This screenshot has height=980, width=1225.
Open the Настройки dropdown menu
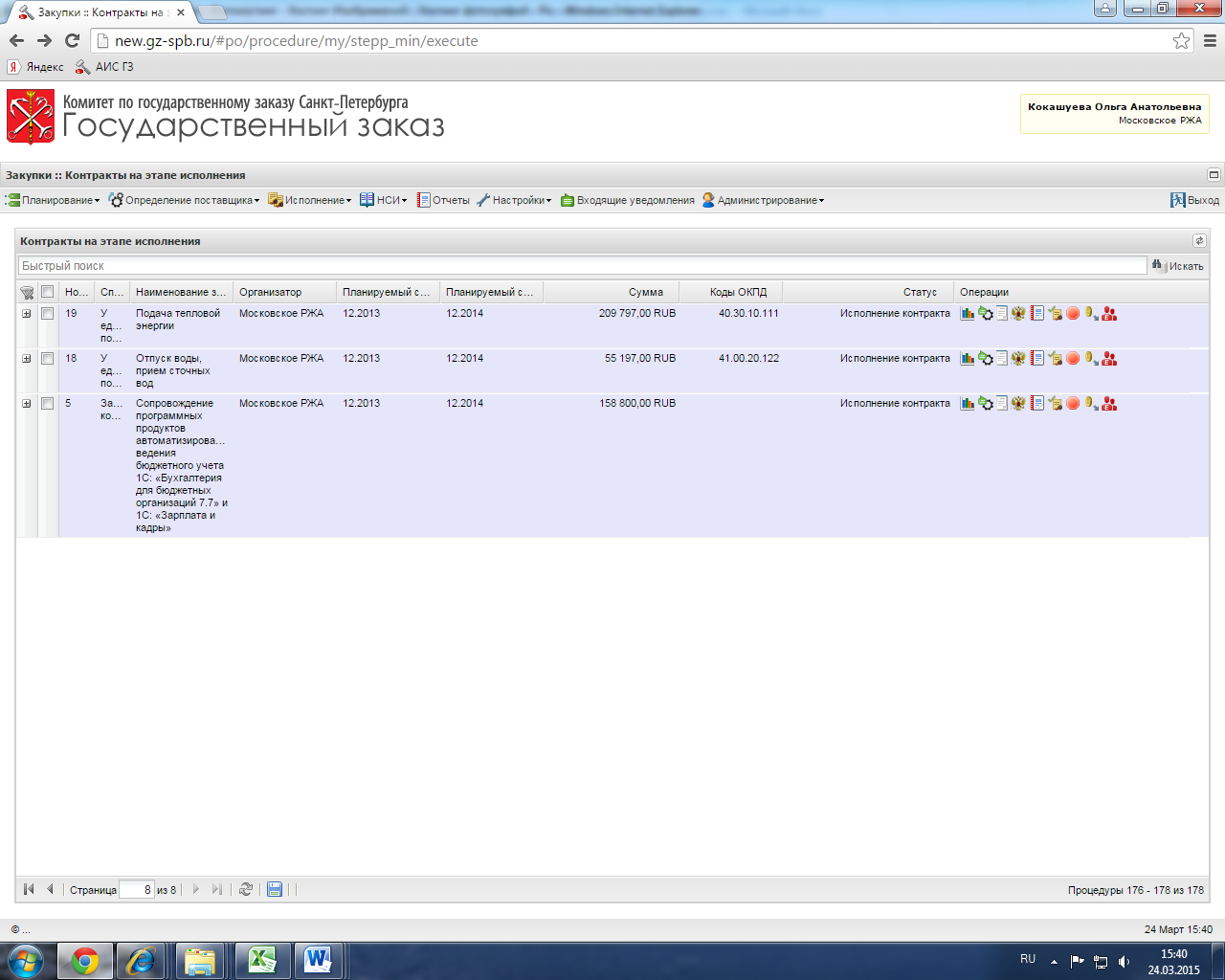click(x=514, y=200)
